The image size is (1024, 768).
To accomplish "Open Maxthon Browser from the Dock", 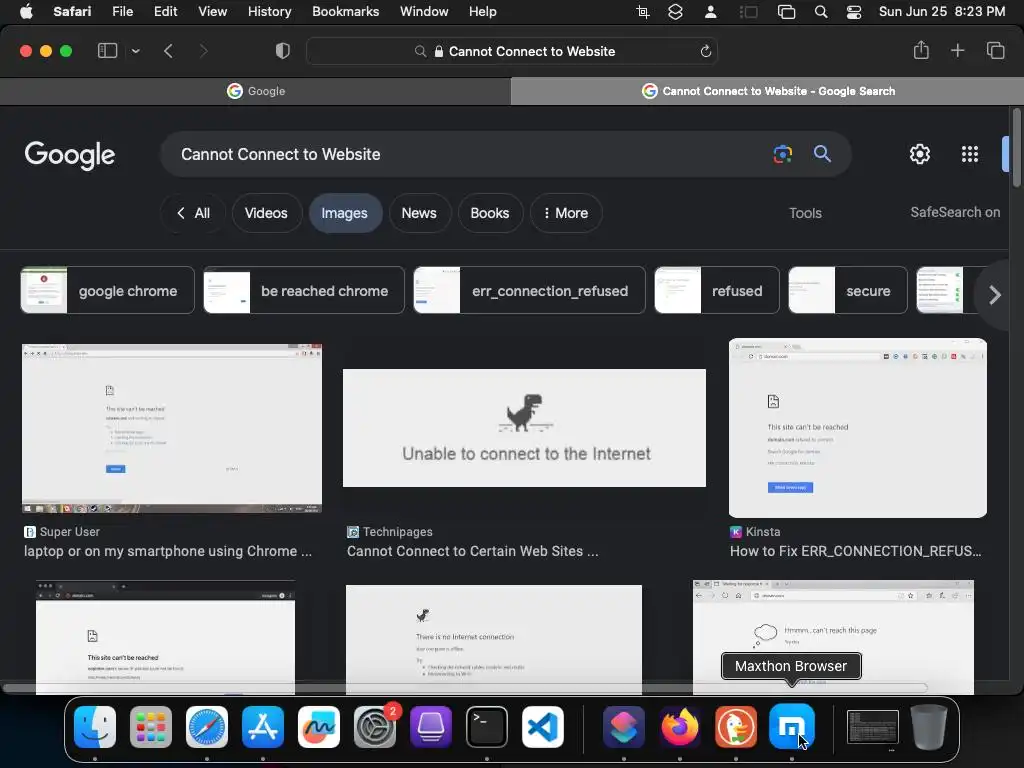I will [792, 727].
